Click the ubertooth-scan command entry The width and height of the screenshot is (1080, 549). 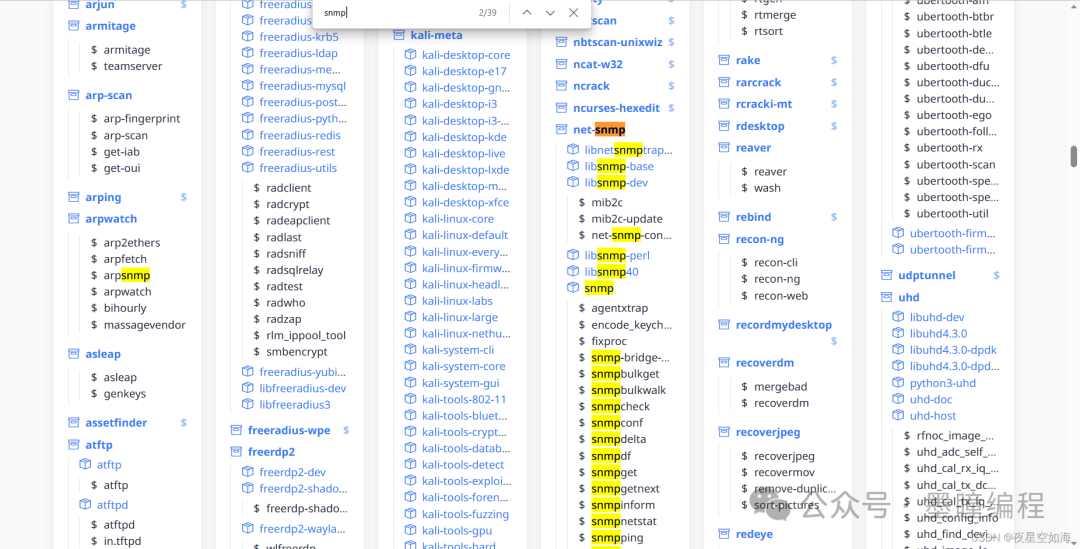[x=955, y=165]
